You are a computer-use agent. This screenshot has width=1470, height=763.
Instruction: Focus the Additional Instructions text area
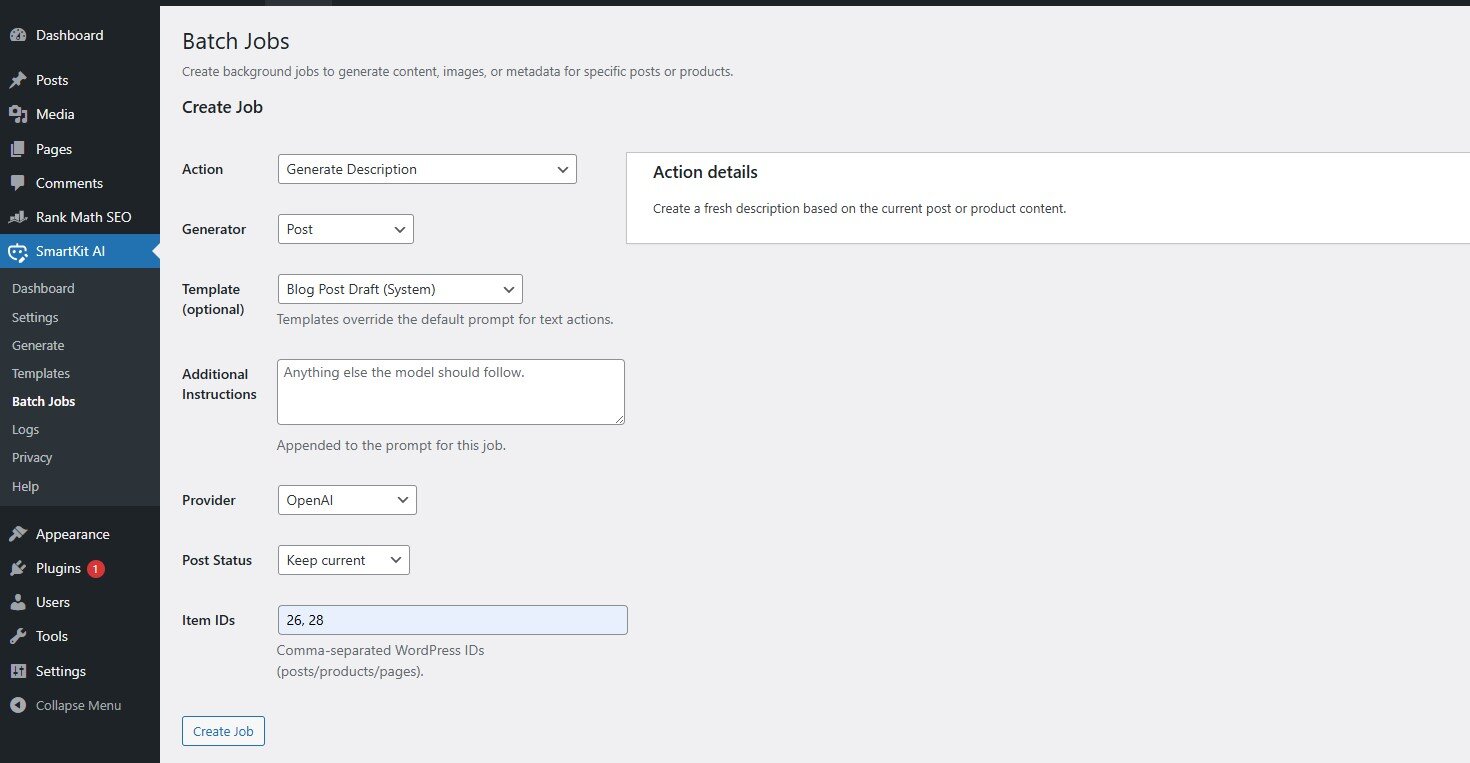tap(450, 392)
